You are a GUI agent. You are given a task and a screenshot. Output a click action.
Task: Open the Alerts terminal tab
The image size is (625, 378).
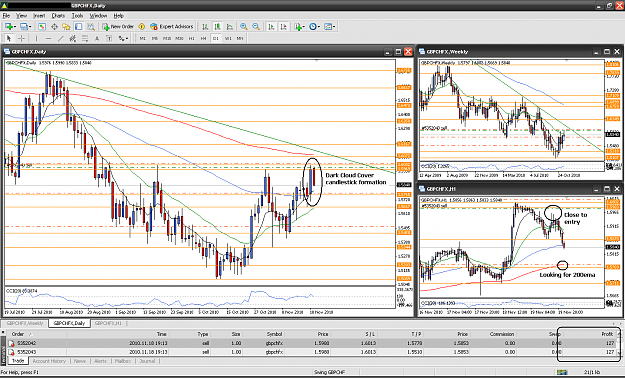click(x=100, y=361)
